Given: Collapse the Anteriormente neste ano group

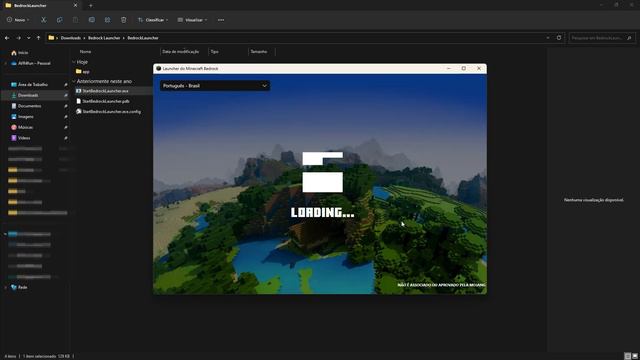Looking at the screenshot, I should click(x=74, y=81).
